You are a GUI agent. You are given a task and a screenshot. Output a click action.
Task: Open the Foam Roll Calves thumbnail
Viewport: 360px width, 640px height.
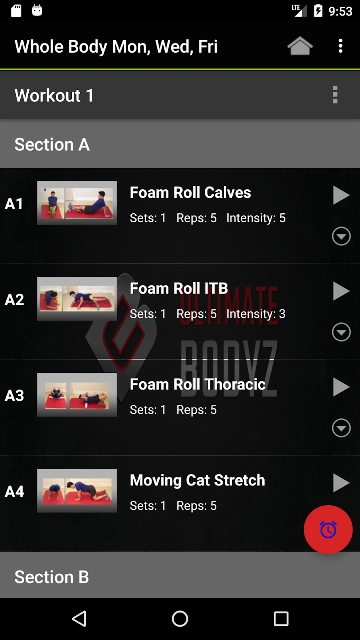click(x=77, y=203)
